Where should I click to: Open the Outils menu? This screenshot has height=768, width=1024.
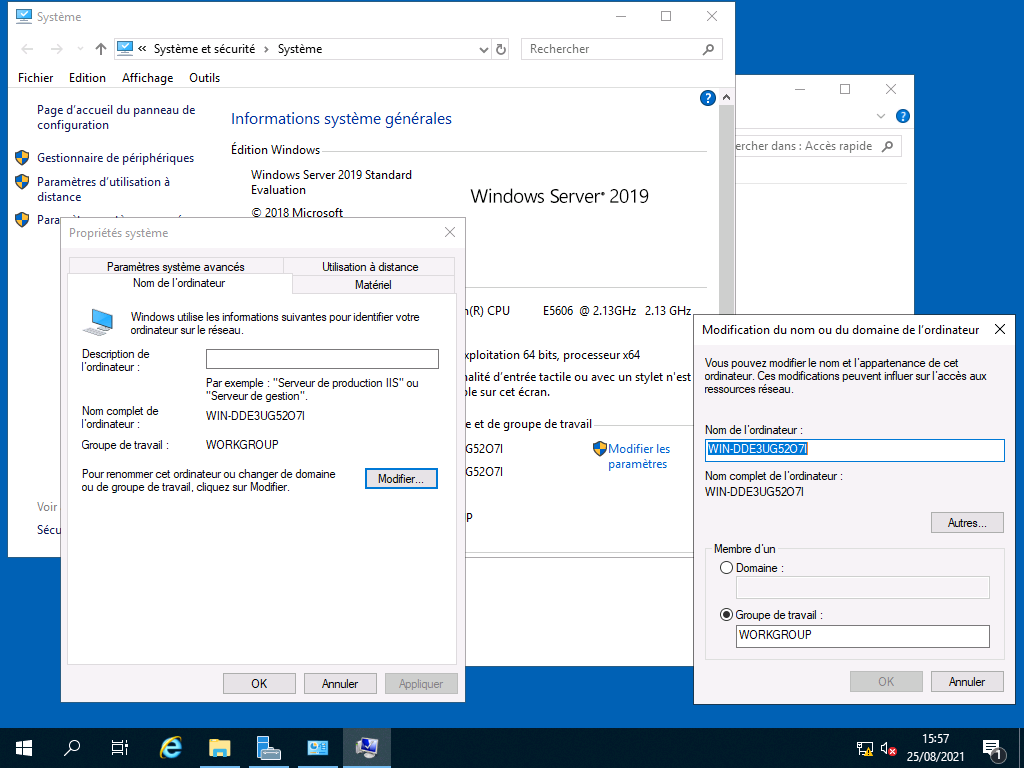[x=204, y=78]
